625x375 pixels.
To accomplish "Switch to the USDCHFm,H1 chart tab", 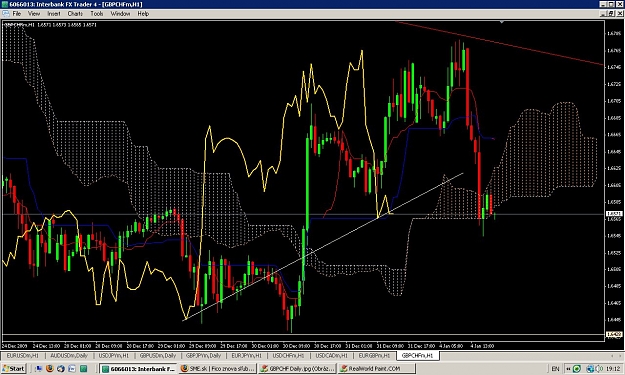I will point(288,355).
